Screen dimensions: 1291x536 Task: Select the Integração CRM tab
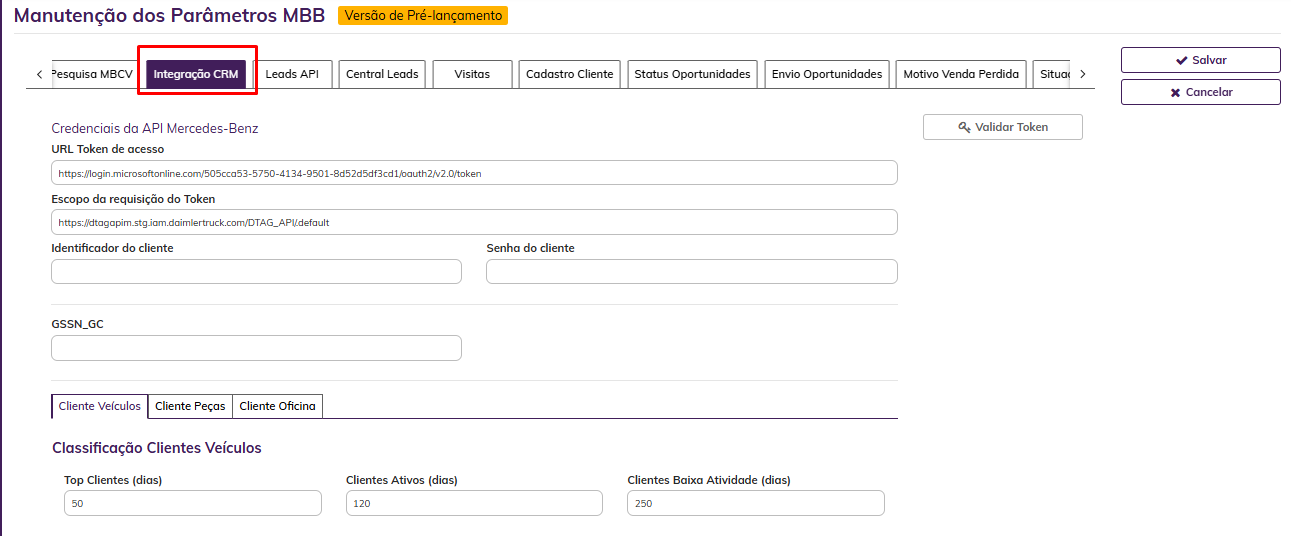pos(196,74)
